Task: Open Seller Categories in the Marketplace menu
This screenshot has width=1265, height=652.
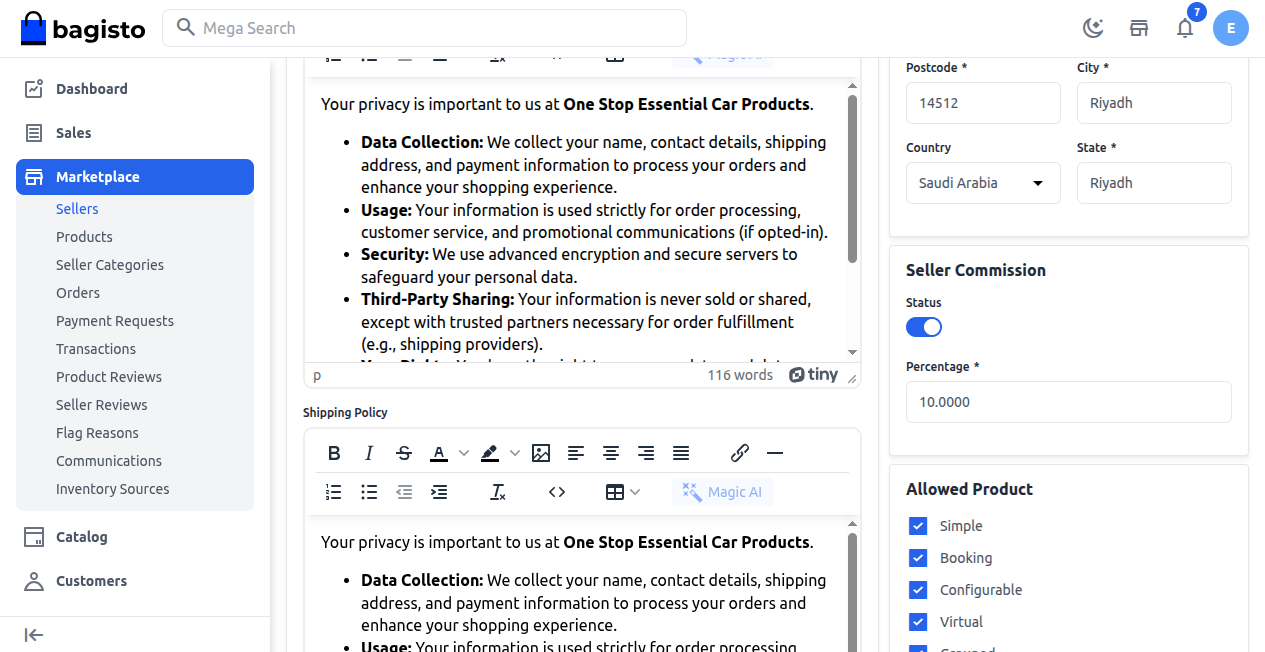Action: click(110, 265)
